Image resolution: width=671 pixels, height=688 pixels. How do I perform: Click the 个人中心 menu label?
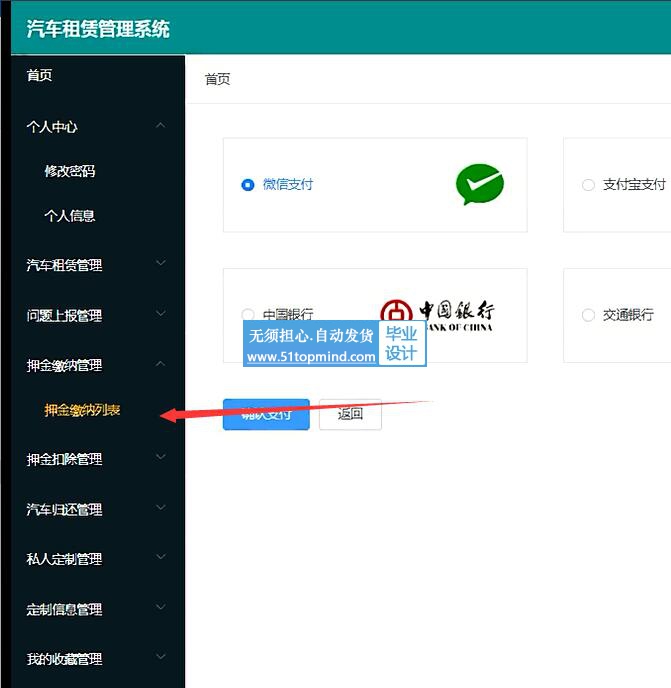[x=52, y=127]
